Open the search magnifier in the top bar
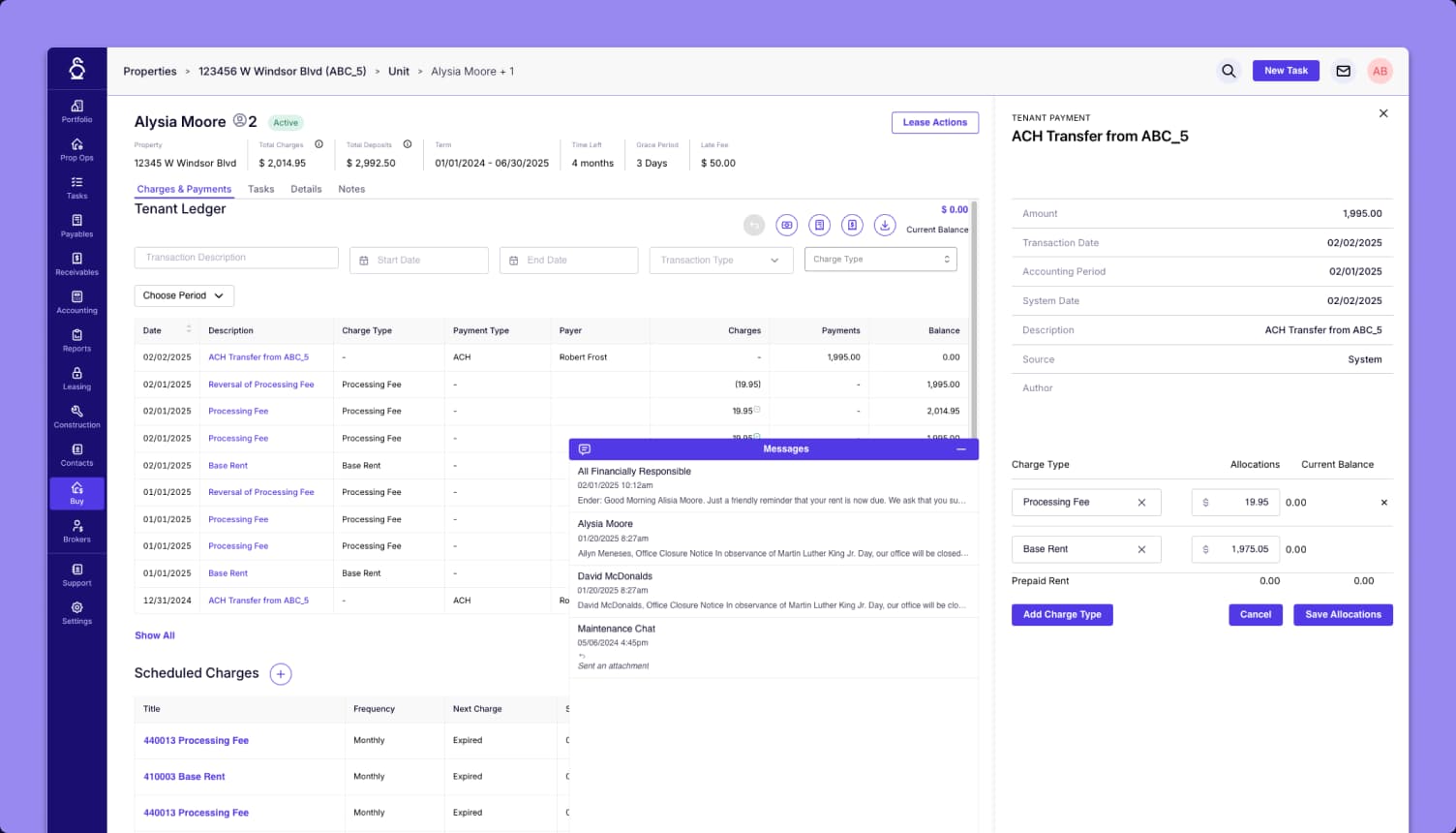 pos(1228,71)
